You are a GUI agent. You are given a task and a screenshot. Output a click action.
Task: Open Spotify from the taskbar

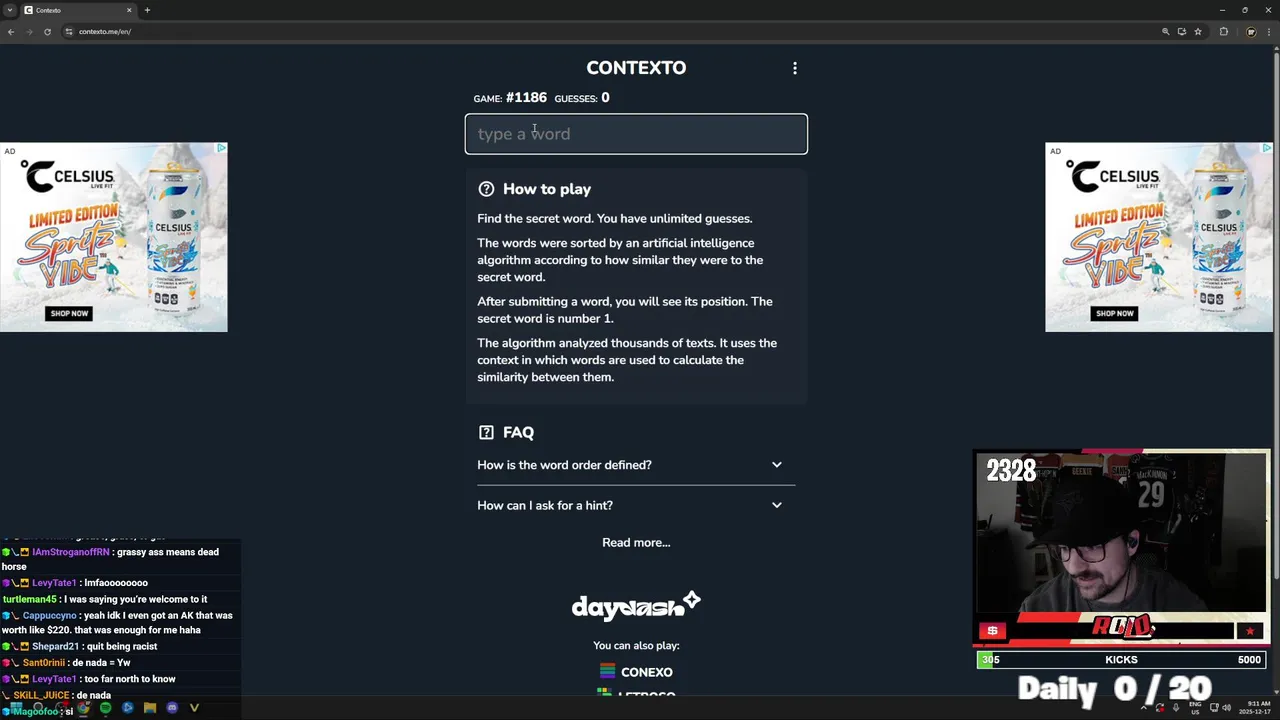coord(105,708)
